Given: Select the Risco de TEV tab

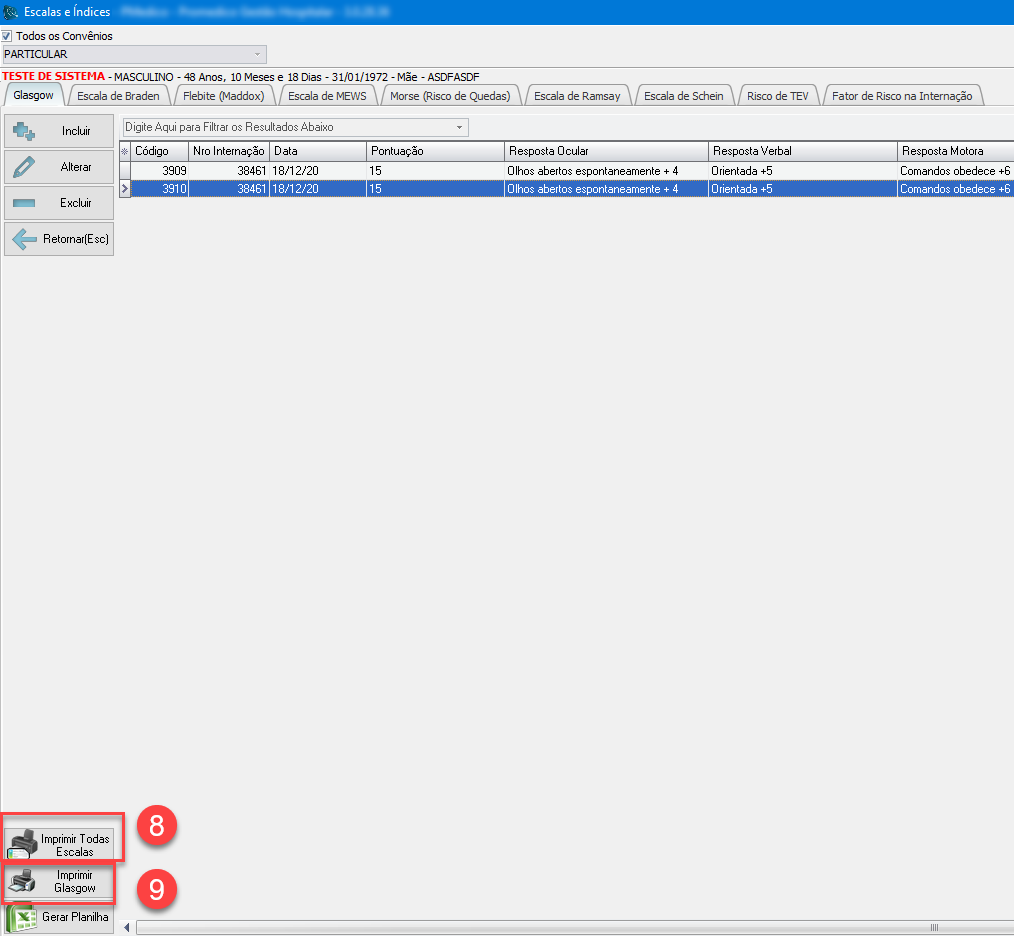Looking at the screenshot, I should coord(779,96).
